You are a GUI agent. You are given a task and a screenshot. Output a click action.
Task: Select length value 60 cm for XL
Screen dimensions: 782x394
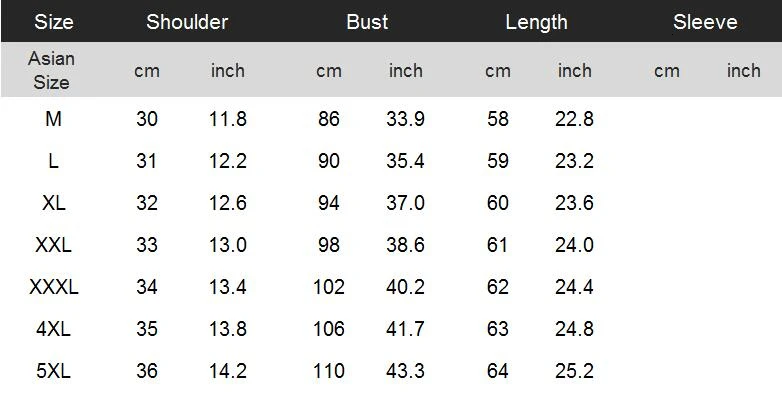click(498, 203)
